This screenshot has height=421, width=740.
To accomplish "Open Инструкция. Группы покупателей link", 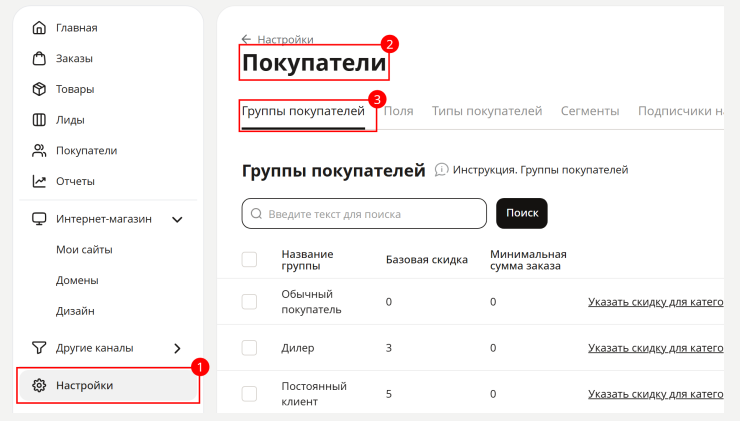I will pos(540,169).
